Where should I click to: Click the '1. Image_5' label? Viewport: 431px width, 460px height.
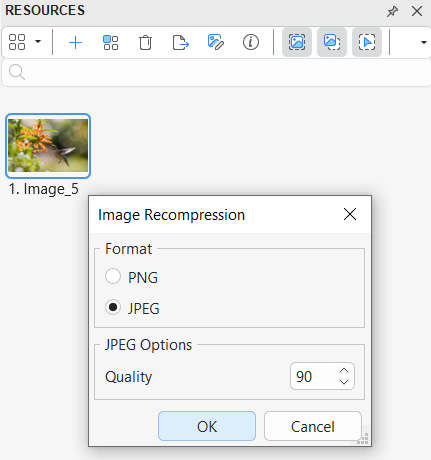coord(44,189)
